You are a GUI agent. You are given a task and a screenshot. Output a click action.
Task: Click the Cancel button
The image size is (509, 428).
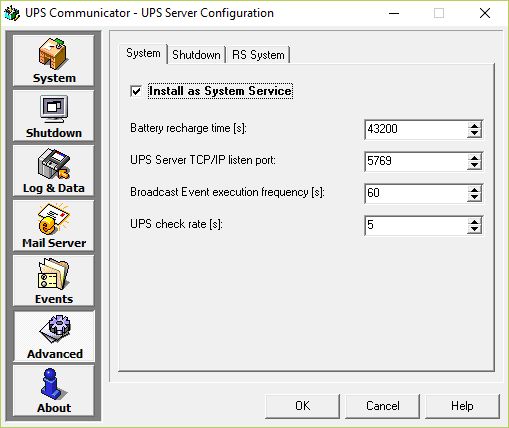382,406
